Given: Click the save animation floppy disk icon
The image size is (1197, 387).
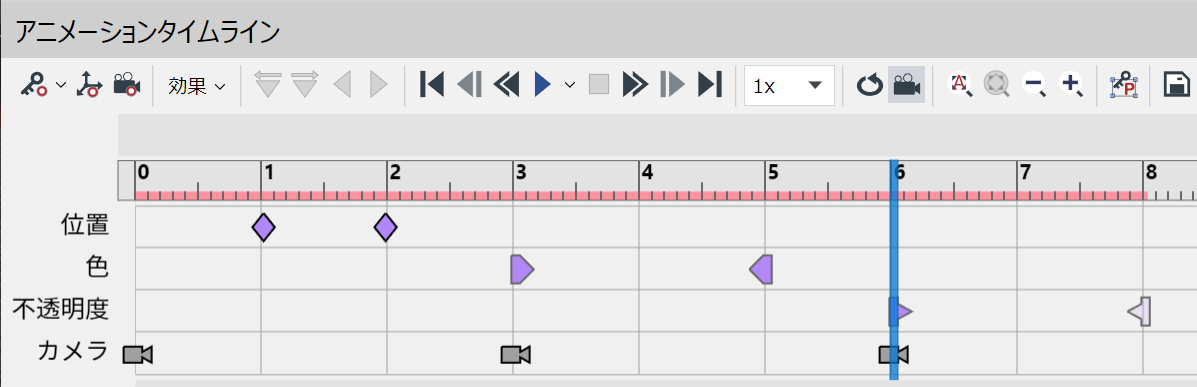Looking at the screenshot, I should (1177, 85).
